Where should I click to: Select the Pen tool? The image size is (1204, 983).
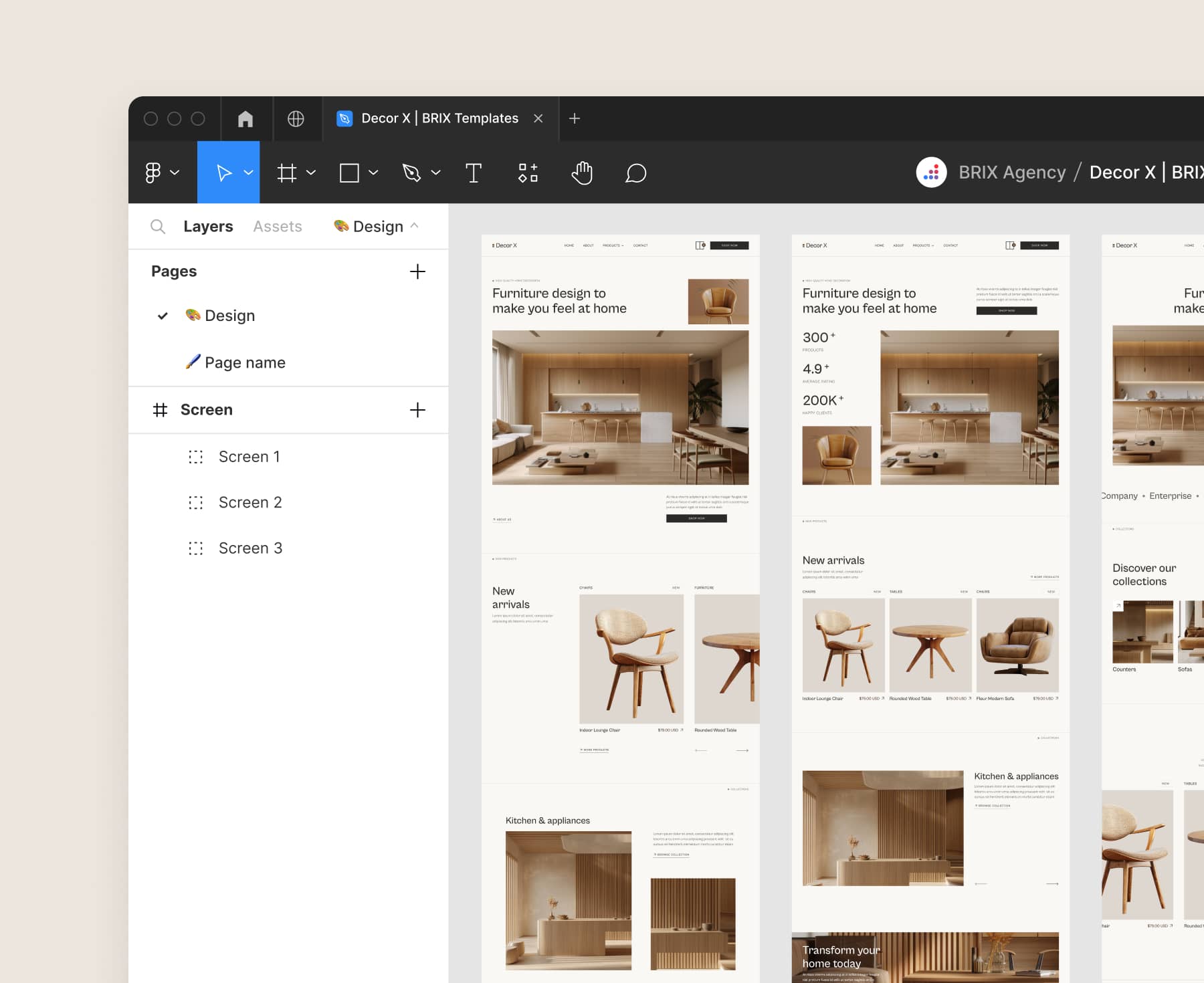pos(411,173)
